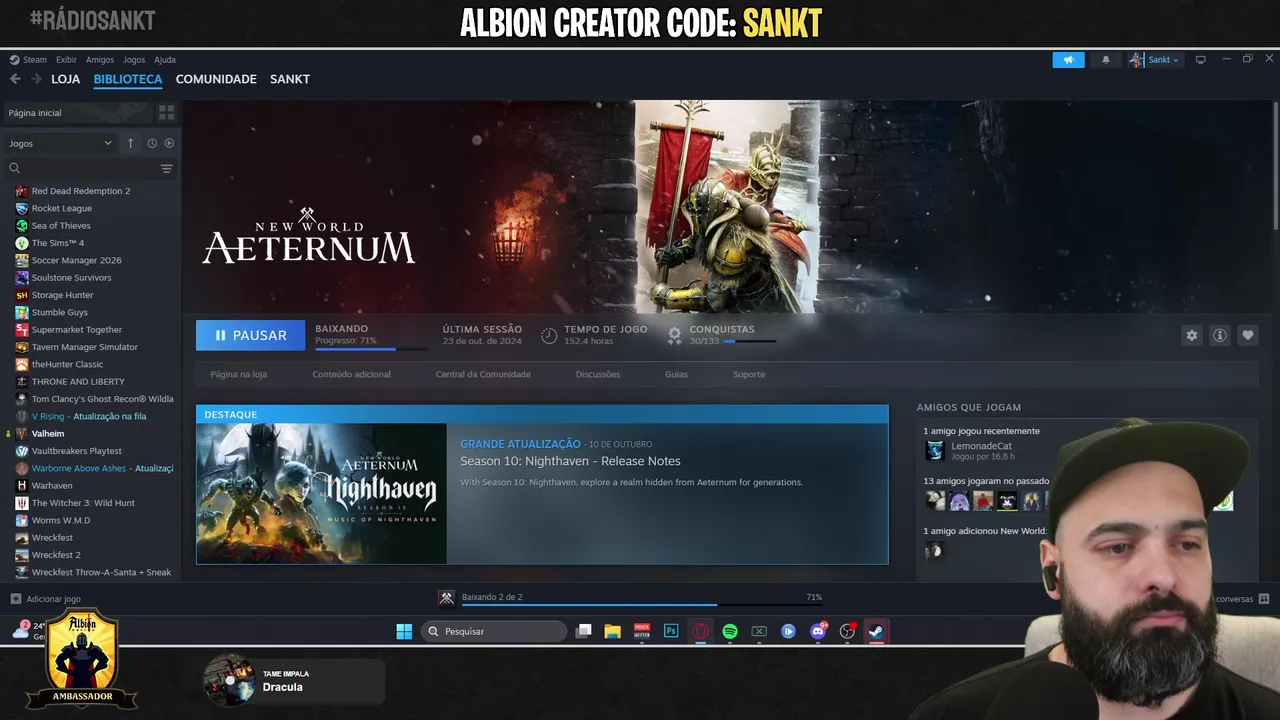Open Season 10: Nighthaven - Release Notes
The height and width of the screenshot is (720, 1280).
pyautogui.click(x=570, y=461)
